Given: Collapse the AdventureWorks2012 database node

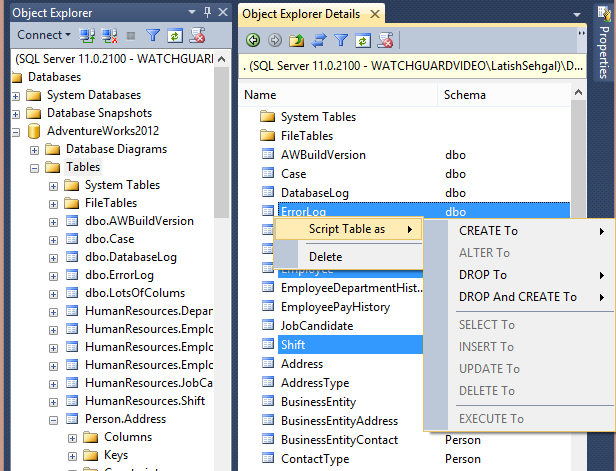Looking at the screenshot, I should [x=17, y=132].
